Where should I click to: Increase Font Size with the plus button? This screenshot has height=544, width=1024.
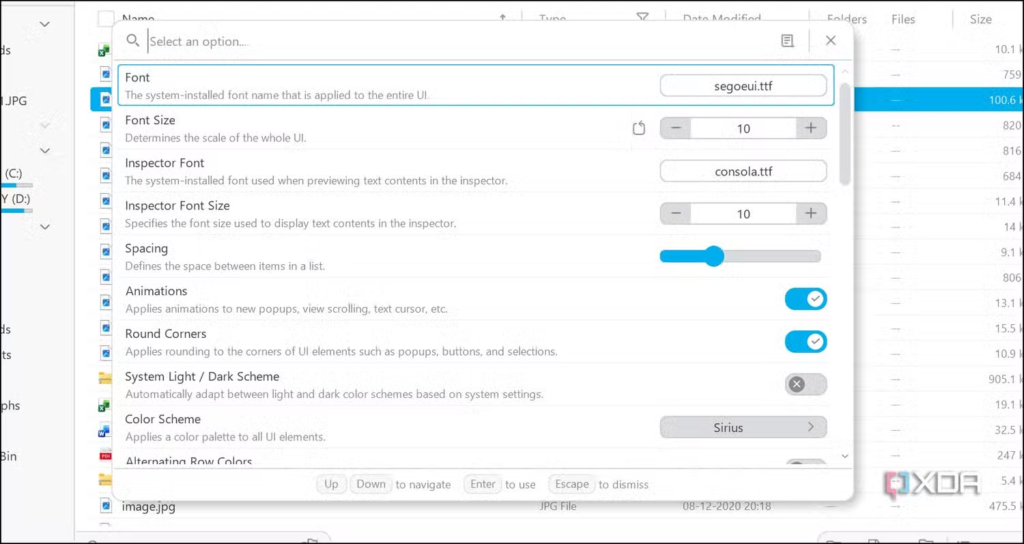pyautogui.click(x=810, y=128)
